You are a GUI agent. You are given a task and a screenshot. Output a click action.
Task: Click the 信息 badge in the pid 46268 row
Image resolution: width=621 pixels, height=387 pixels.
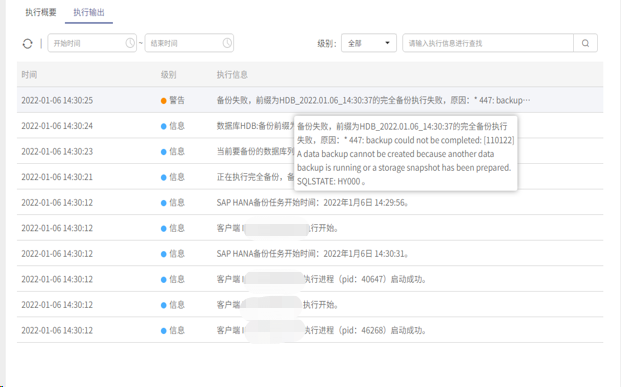coord(173,330)
